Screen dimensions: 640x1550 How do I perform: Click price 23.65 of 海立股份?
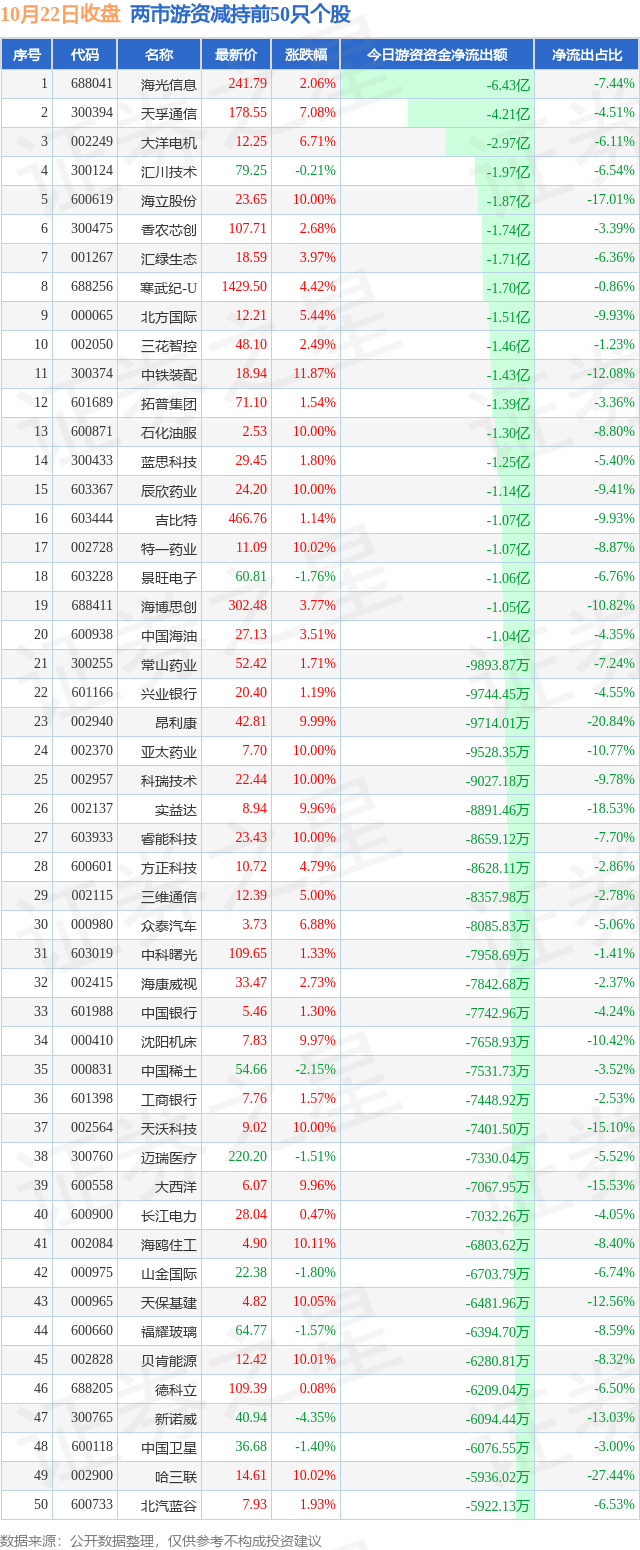pyautogui.click(x=250, y=200)
